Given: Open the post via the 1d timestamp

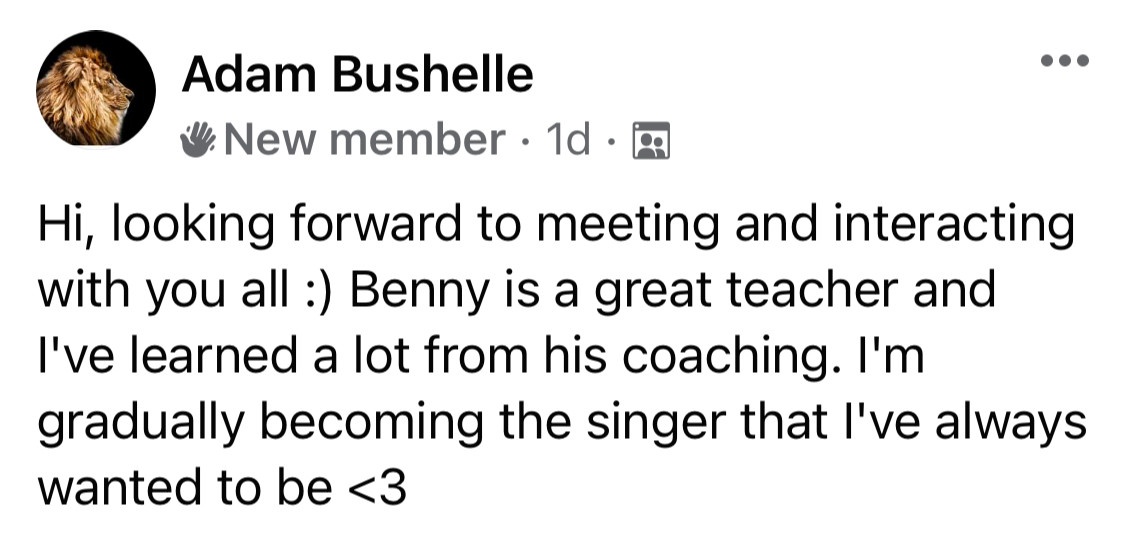Looking at the screenshot, I should pos(568,140).
